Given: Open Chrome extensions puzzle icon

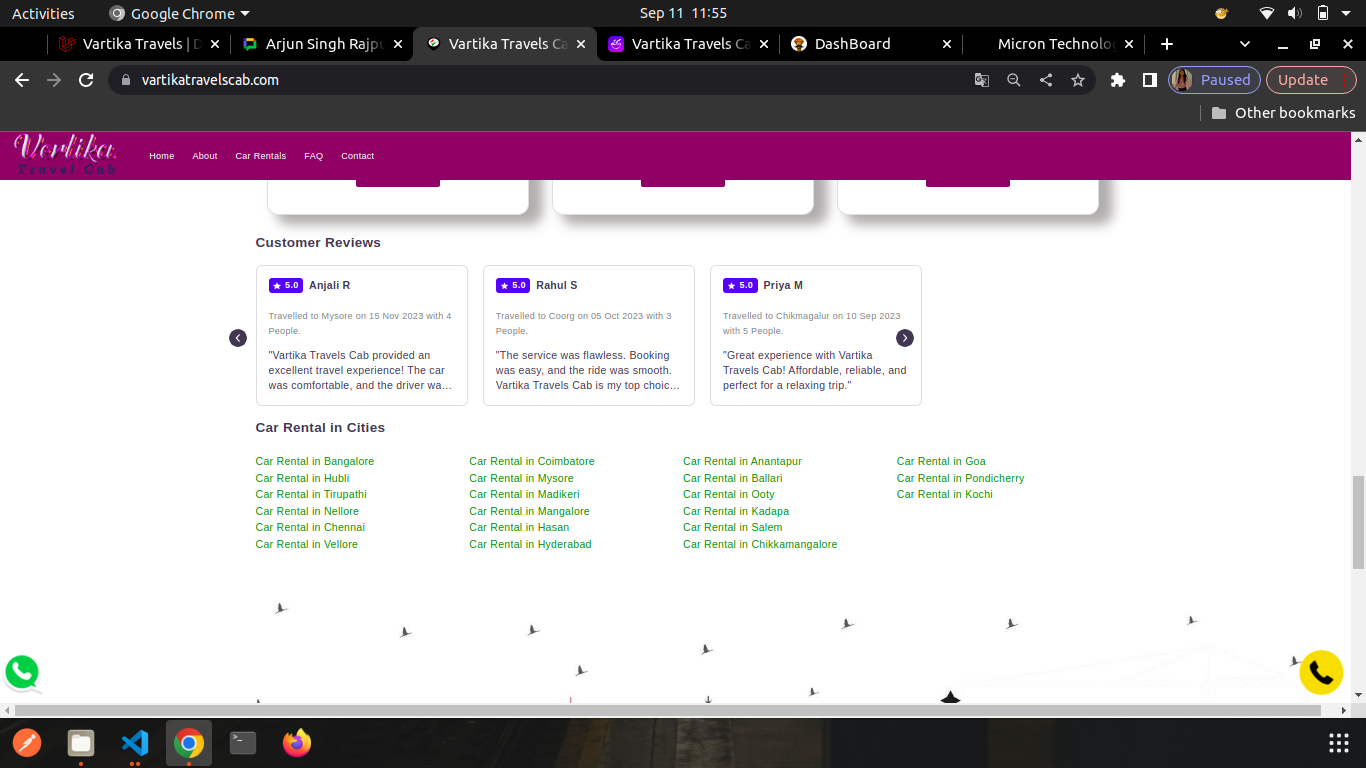Looking at the screenshot, I should click(x=1118, y=80).
